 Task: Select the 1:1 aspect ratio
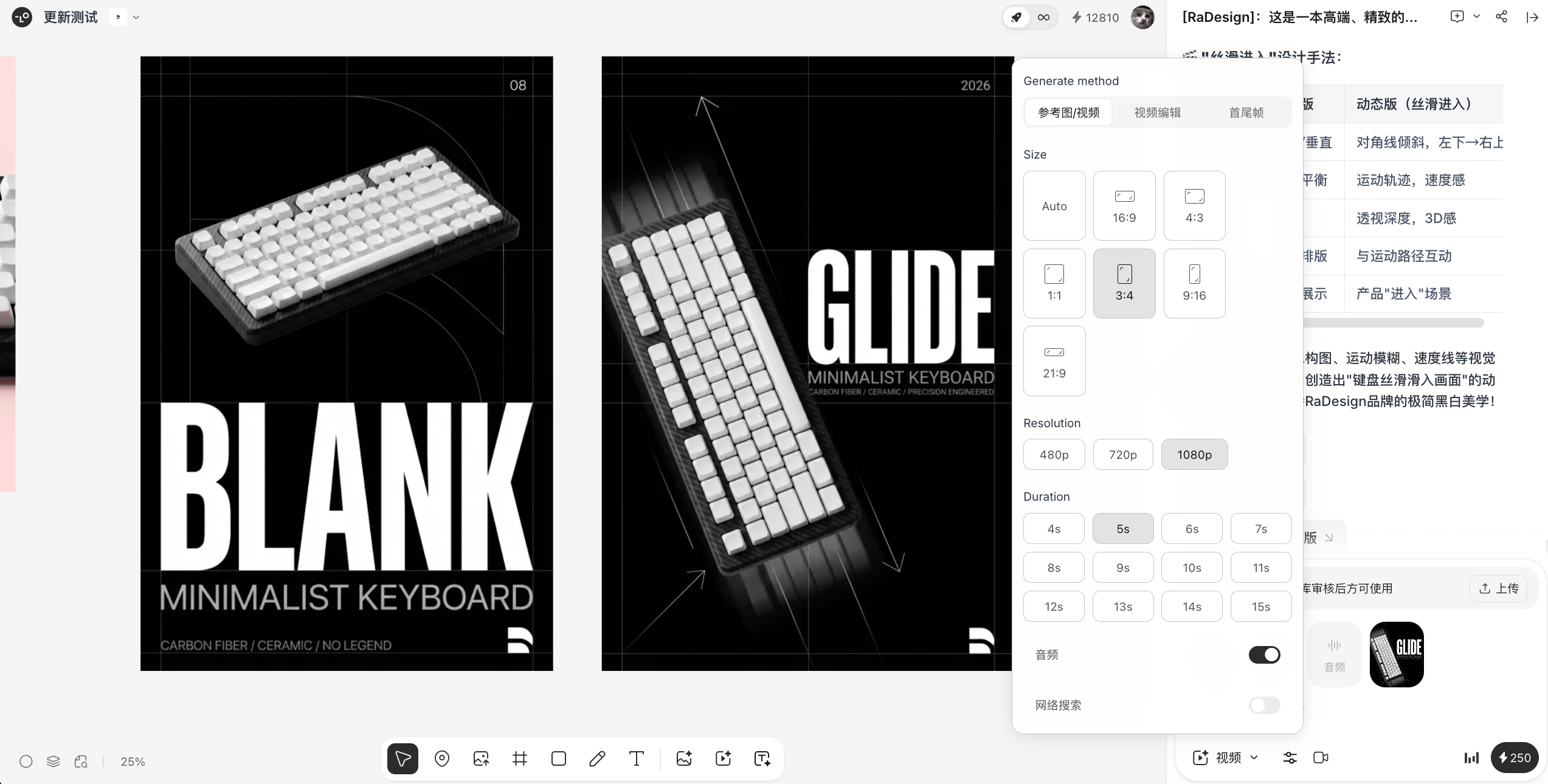(x=1054, y=283)
